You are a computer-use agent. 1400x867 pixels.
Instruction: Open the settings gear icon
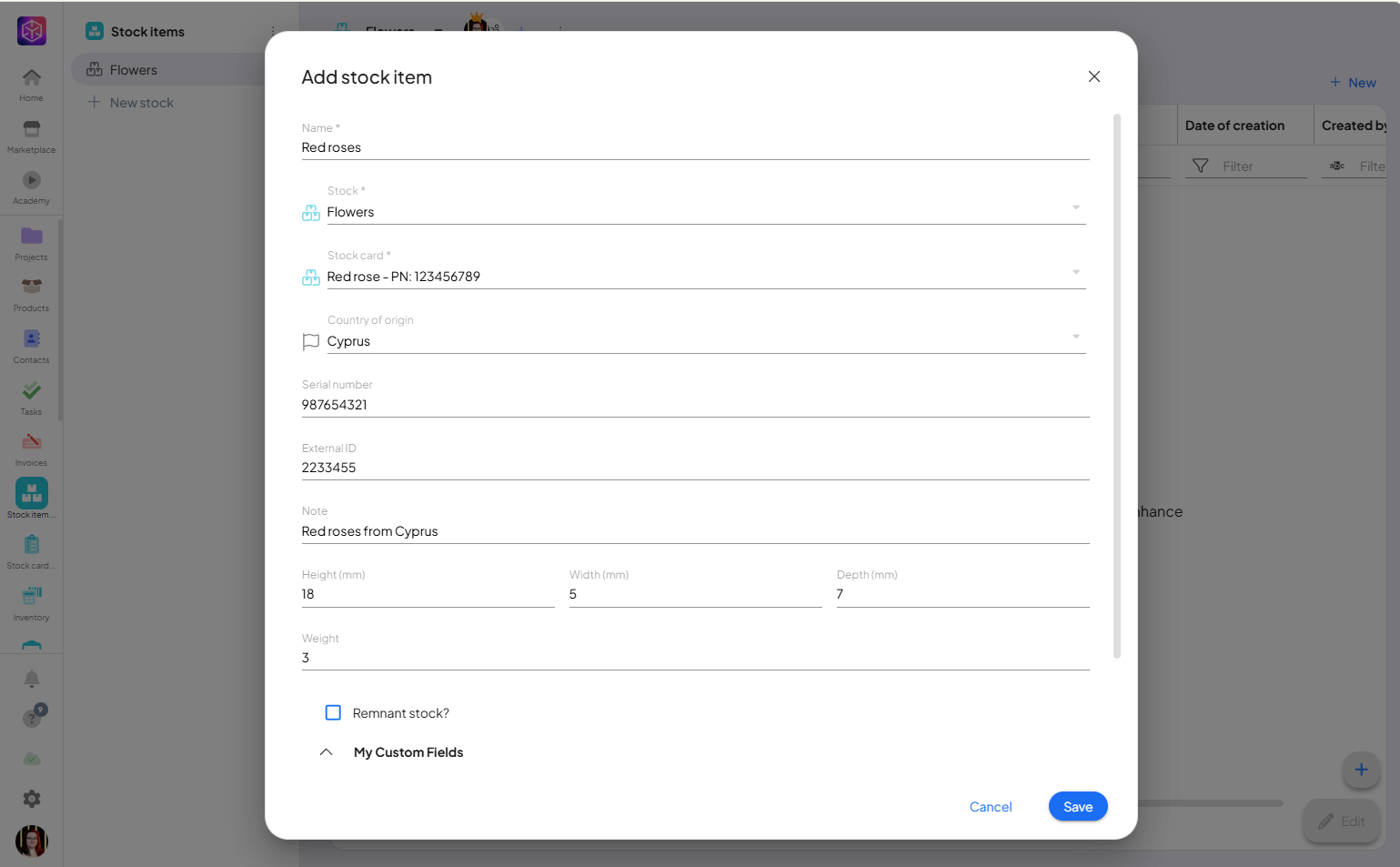[x=31, y=799]
